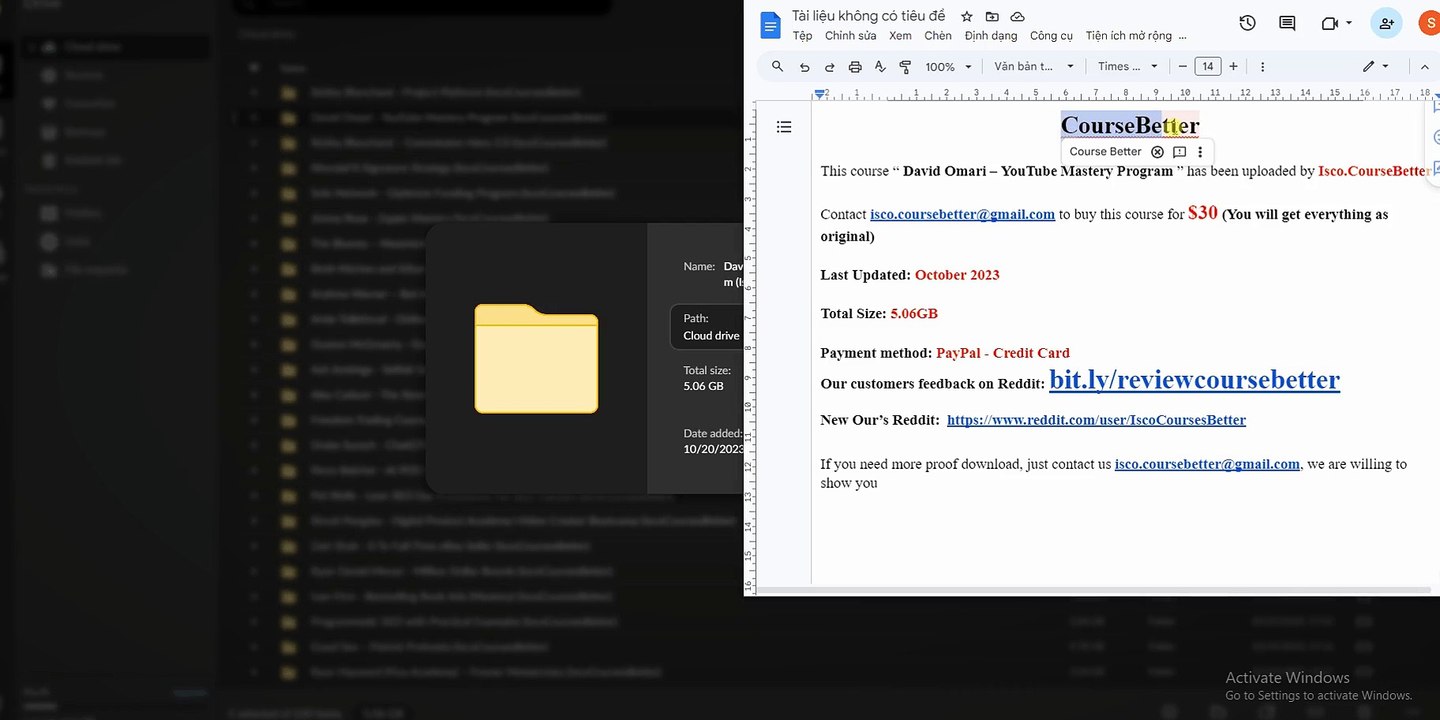1440x720 pixels.
Task: Open the Xem menu
Action: 900,36
